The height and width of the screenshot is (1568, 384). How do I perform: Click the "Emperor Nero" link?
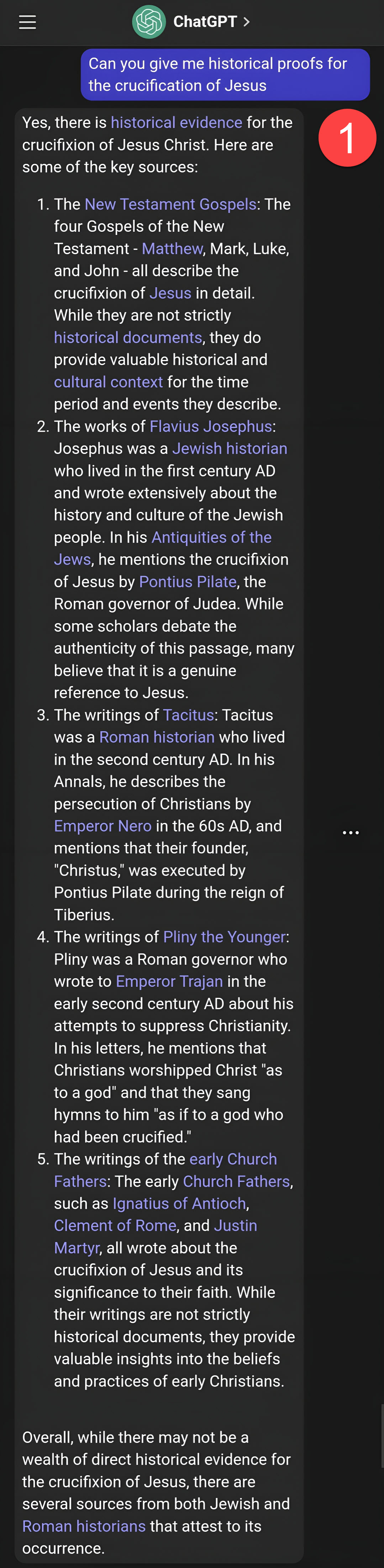tap(102, 825)
